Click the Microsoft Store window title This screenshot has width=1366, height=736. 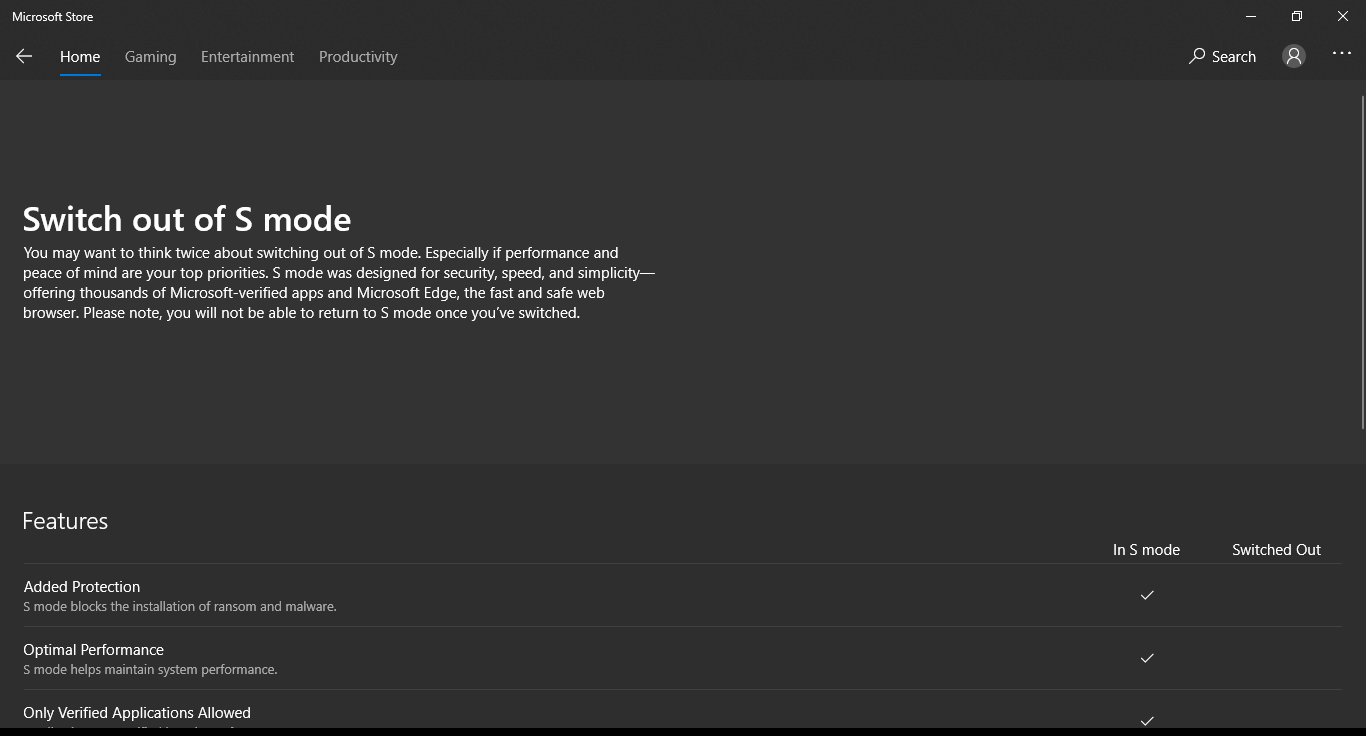53,17
